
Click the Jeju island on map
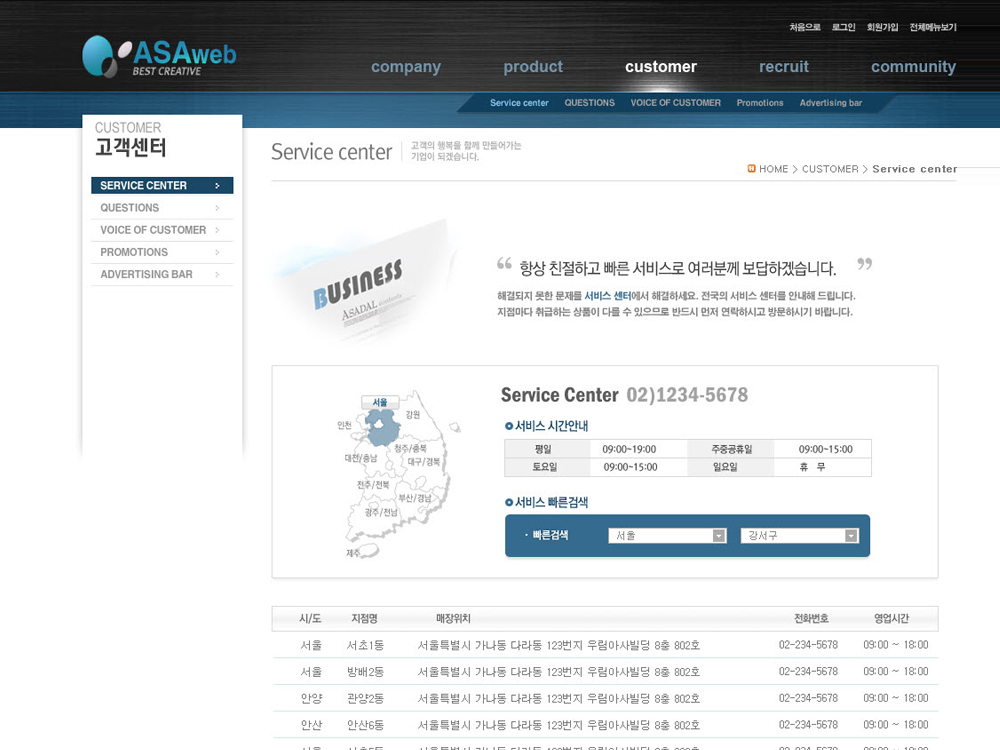[367, 551]
